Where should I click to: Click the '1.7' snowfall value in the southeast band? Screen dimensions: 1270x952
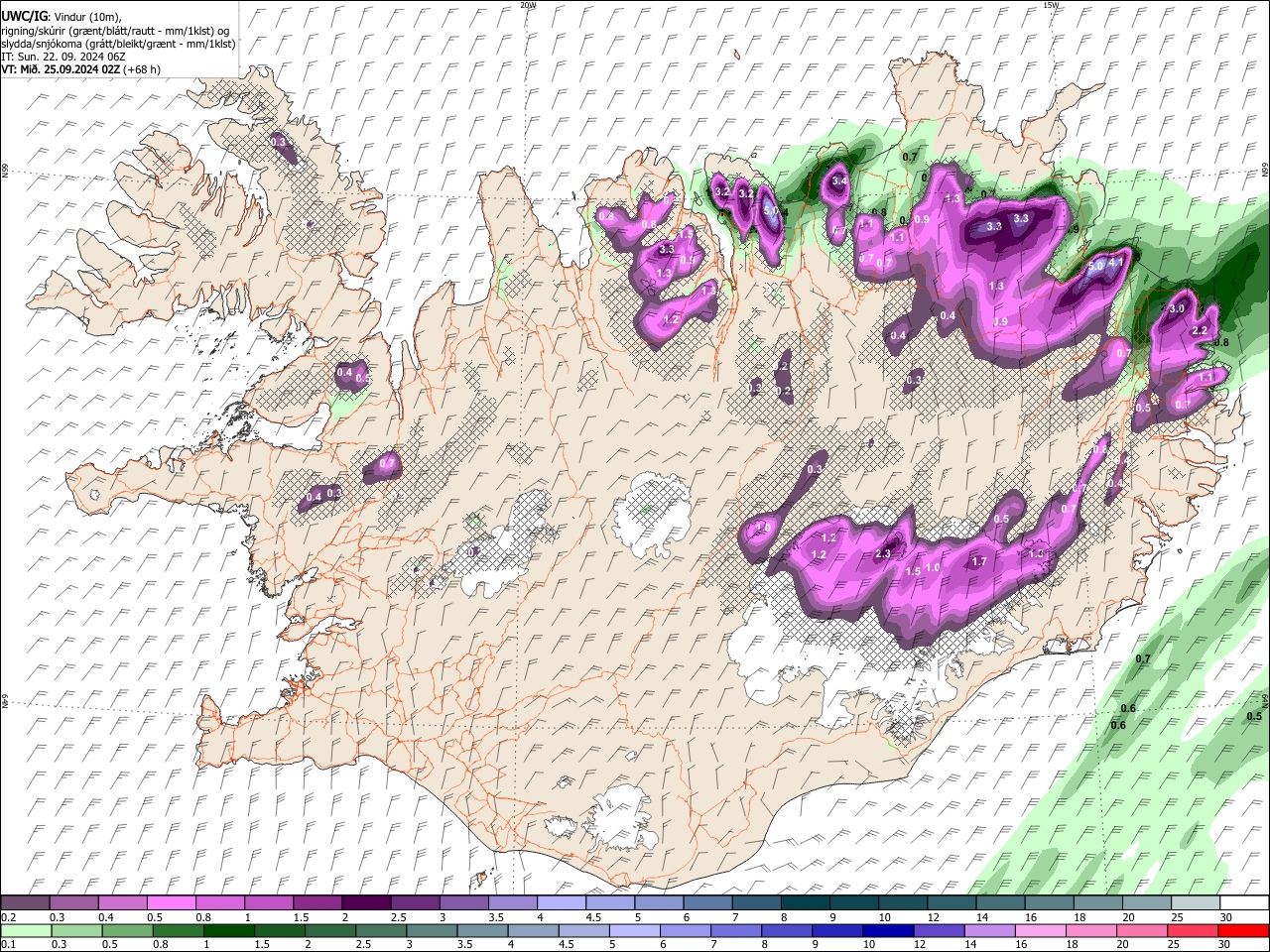point(979,561)
